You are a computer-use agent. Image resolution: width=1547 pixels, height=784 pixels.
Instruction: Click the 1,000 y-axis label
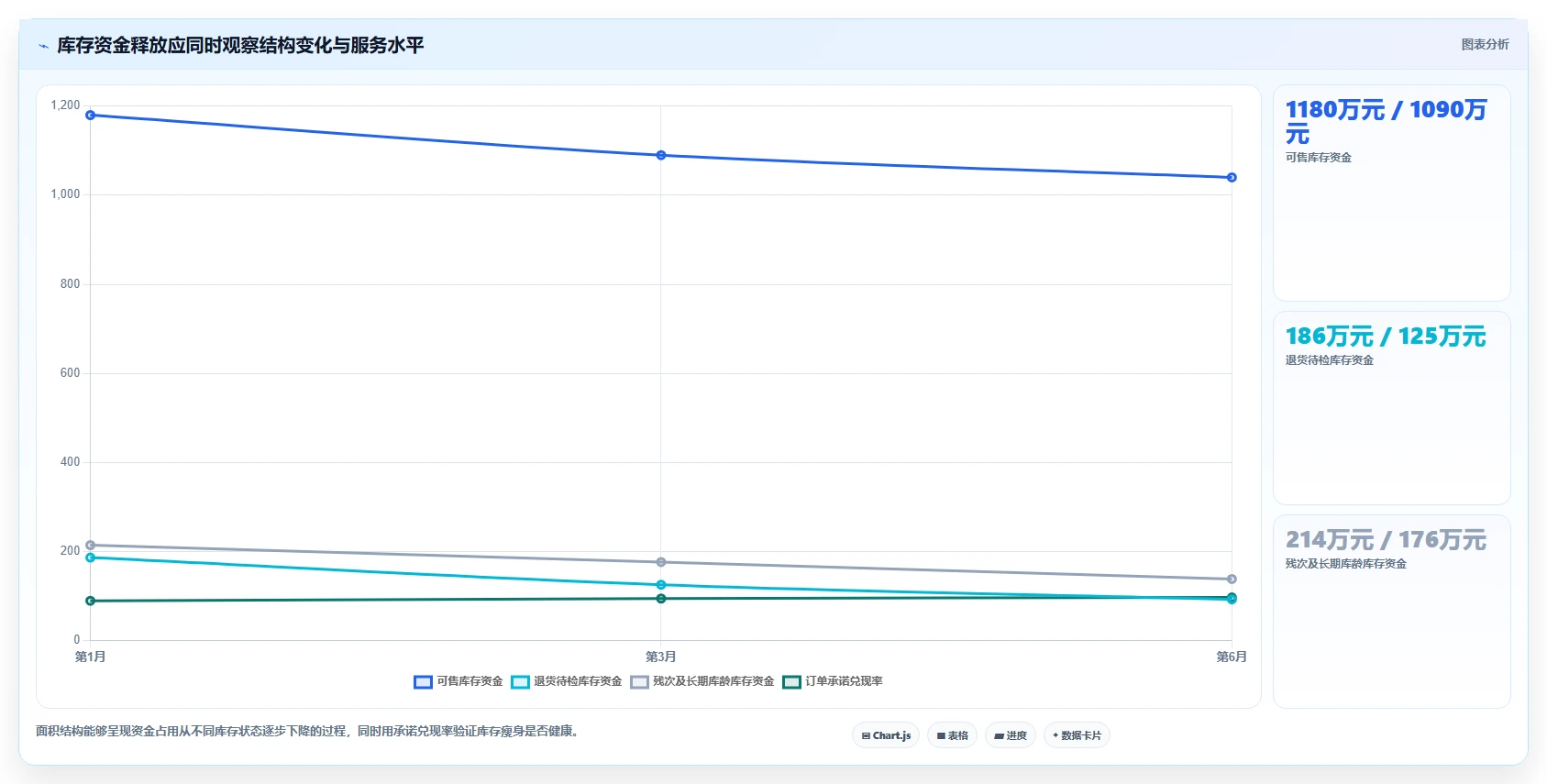(65, 194)
